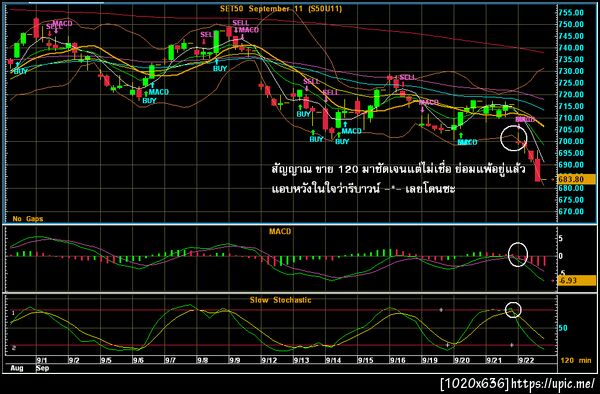The width and height of the screenshot is (600, 394).
Task: Click the 745.00 price level
Action: [x=571, y=36]
